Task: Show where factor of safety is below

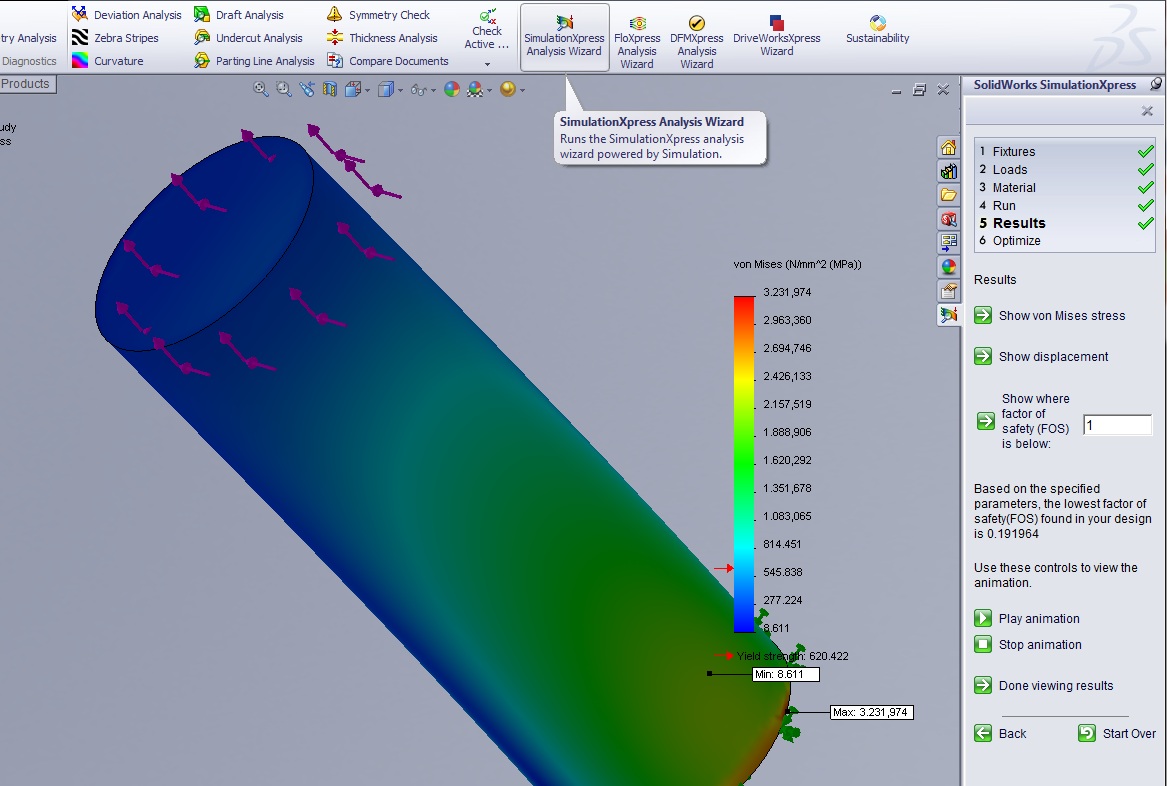Action: tap(985, 421)
